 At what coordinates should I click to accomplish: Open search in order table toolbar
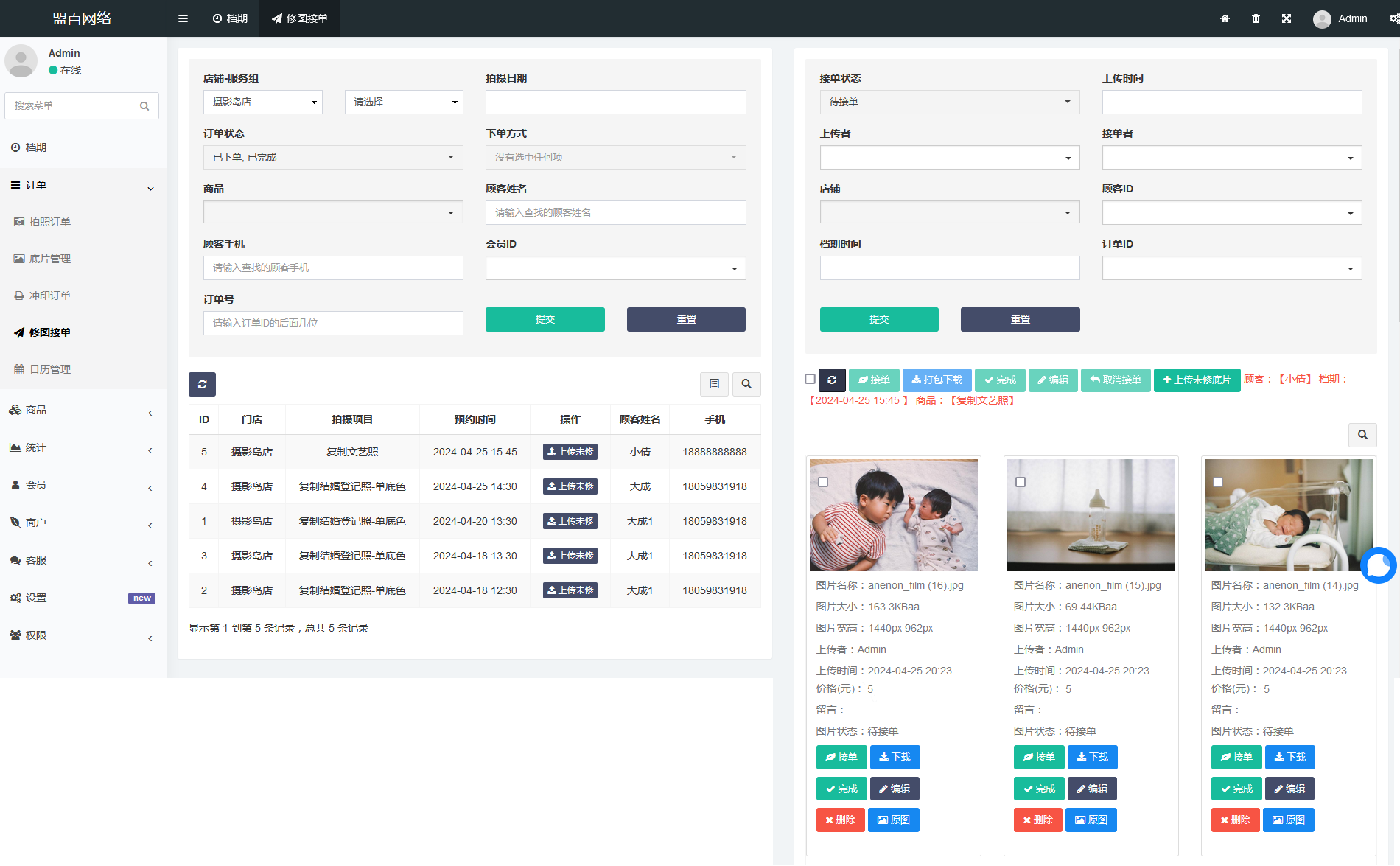(746, 384)
